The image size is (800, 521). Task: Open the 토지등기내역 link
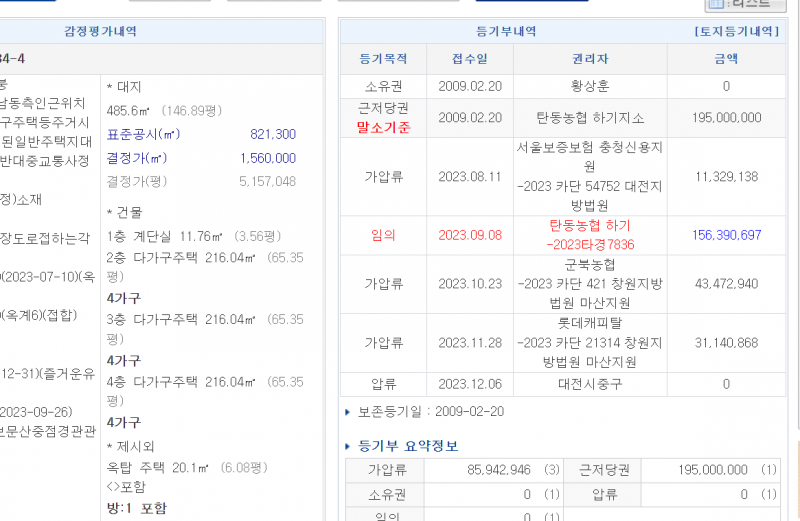click(x=736, y=31)
